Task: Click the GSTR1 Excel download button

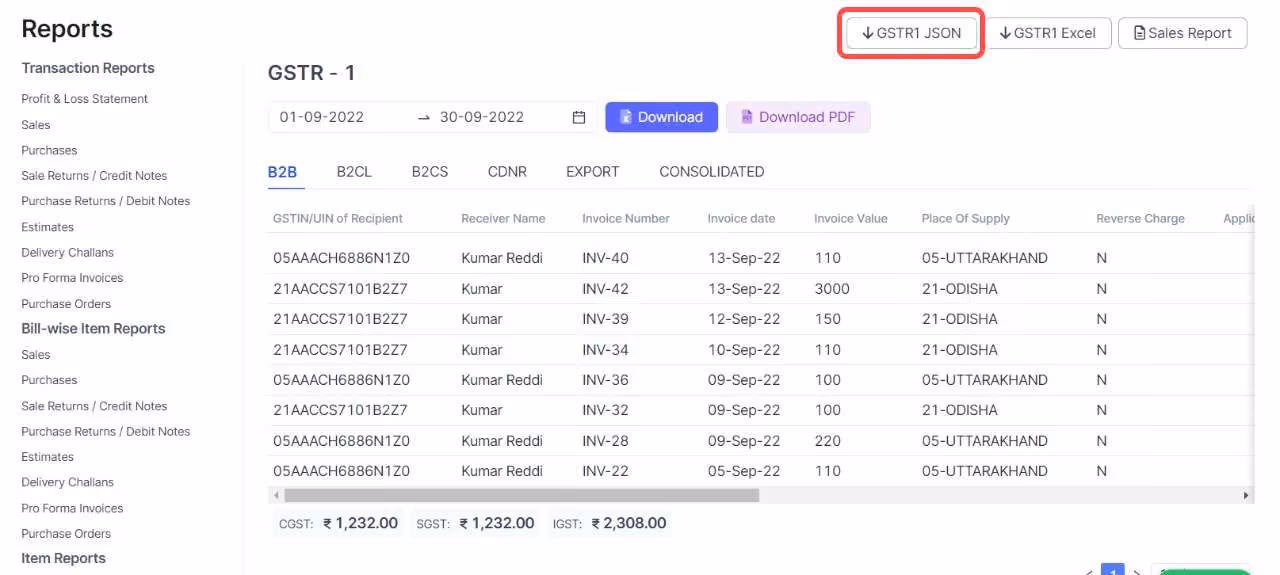Action: click(x=1048, y=33)
